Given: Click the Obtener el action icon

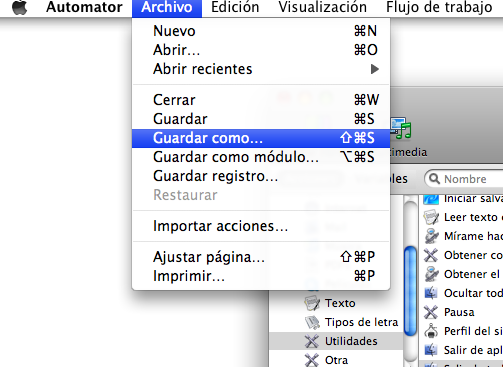Looking at the screenshot, I should pyautogui.click(x=431, y=274).
